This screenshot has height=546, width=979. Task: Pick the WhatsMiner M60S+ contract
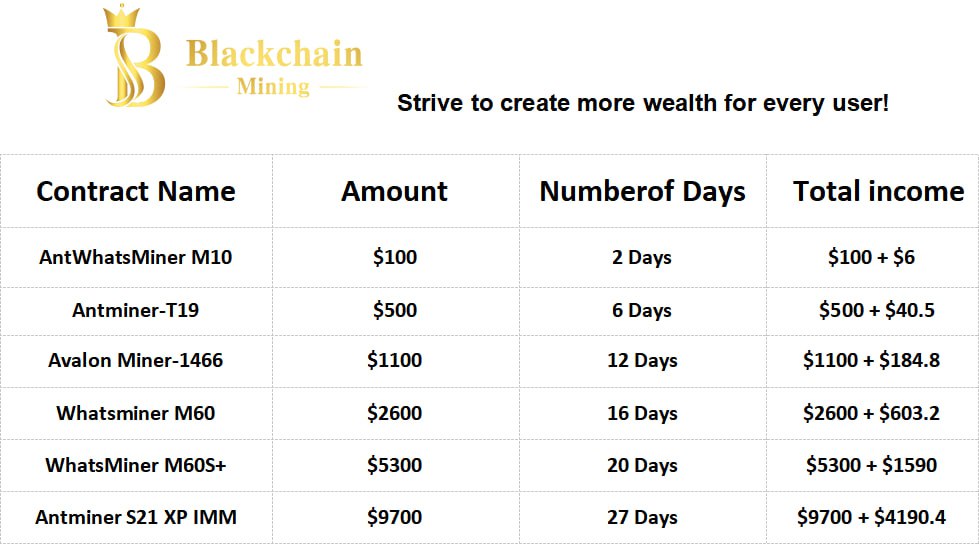[x=136, y=465]
